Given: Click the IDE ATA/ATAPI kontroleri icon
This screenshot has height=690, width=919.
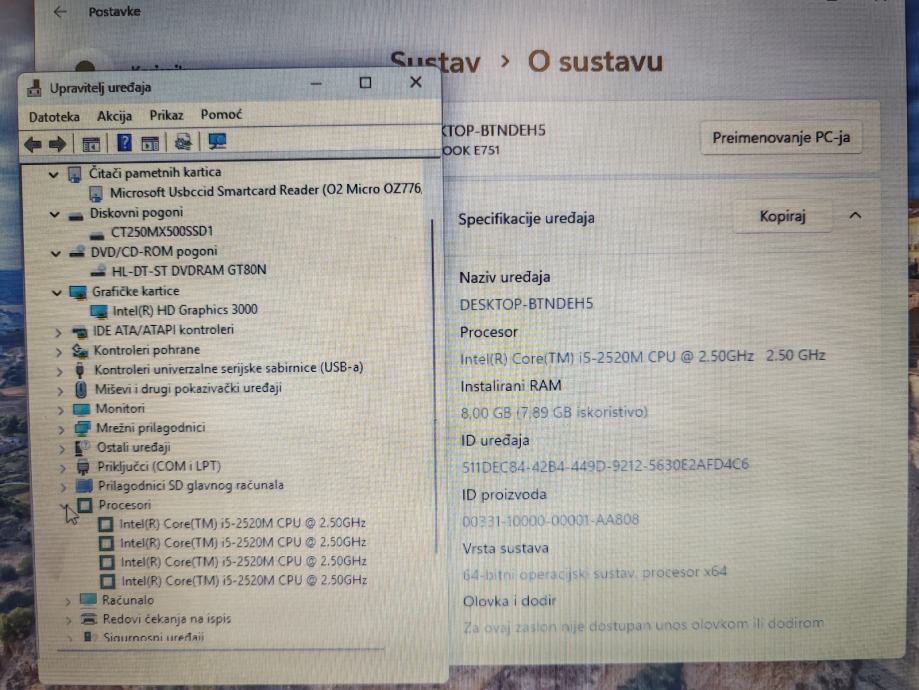Looking at the screenshot, I should tap(79, 332).
